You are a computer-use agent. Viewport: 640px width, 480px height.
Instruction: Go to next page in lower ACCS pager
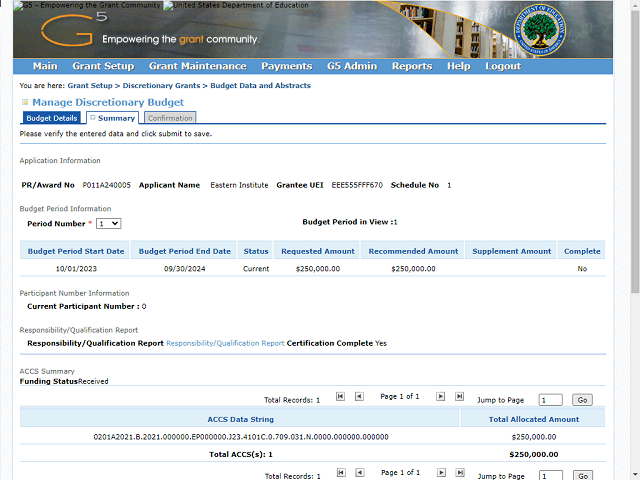coord(441,472)
